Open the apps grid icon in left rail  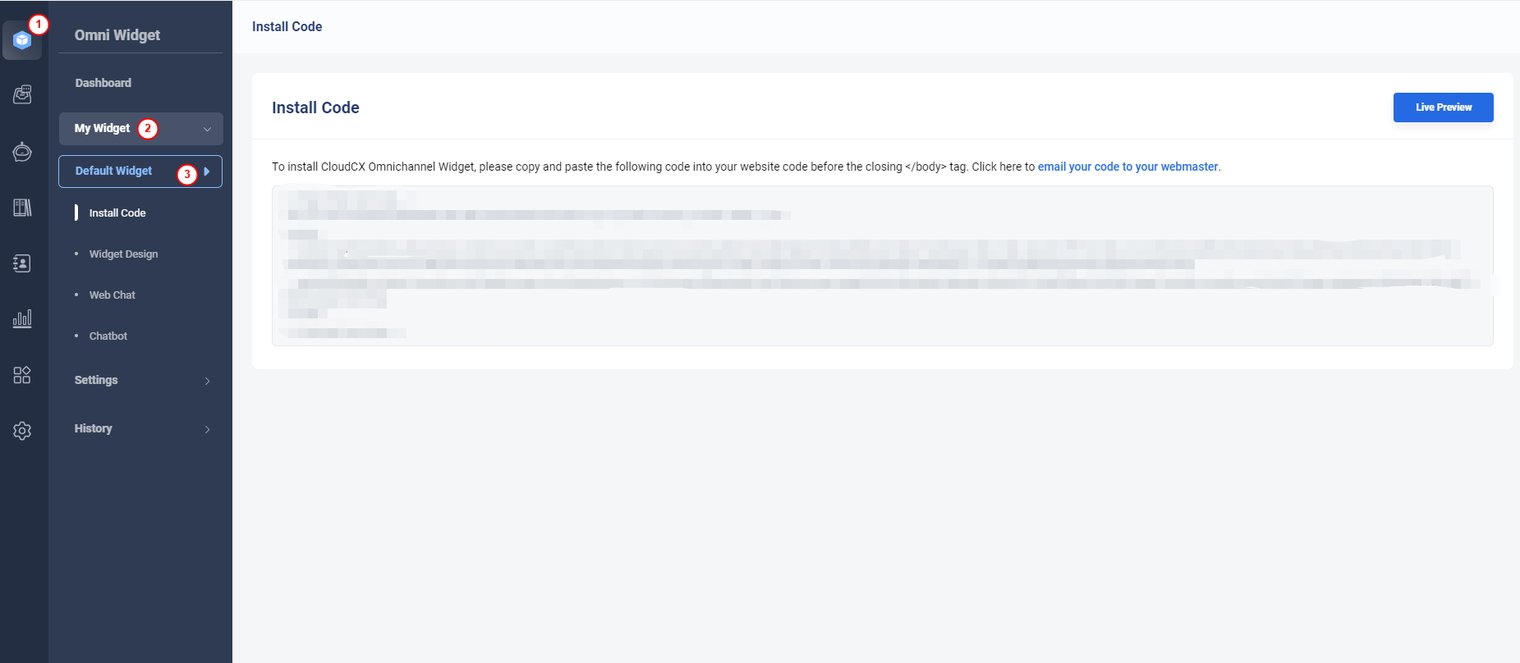(x=22, y=375)
